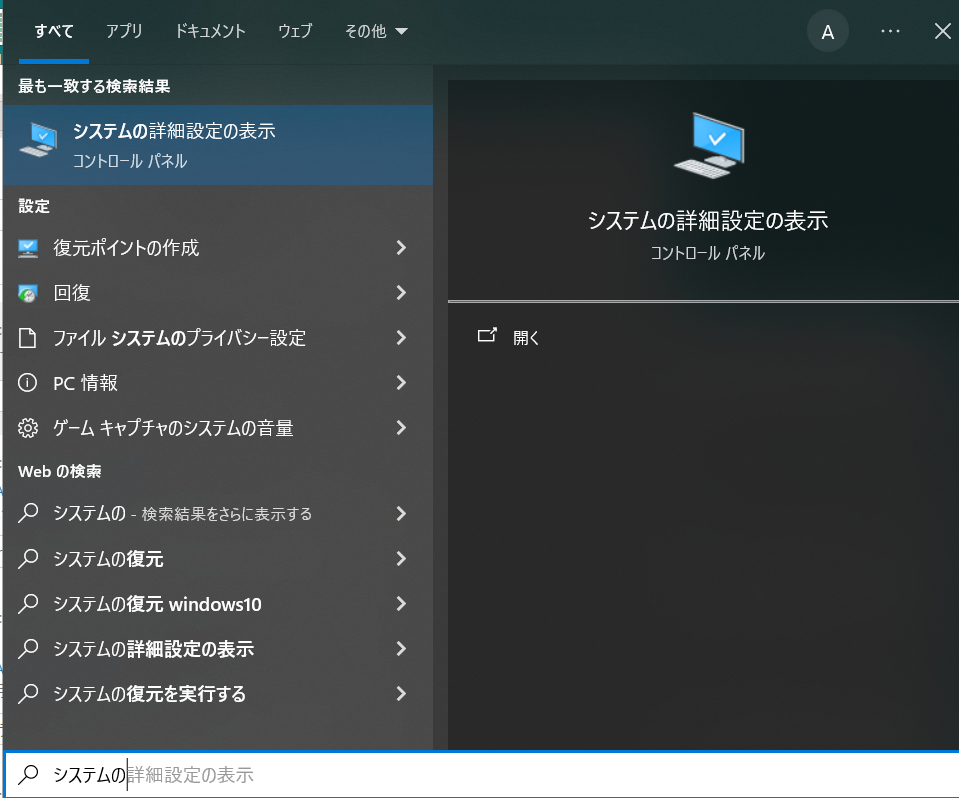959x798 pixels.
Task: Expand arrow for 回復
Action: [401, 293]
